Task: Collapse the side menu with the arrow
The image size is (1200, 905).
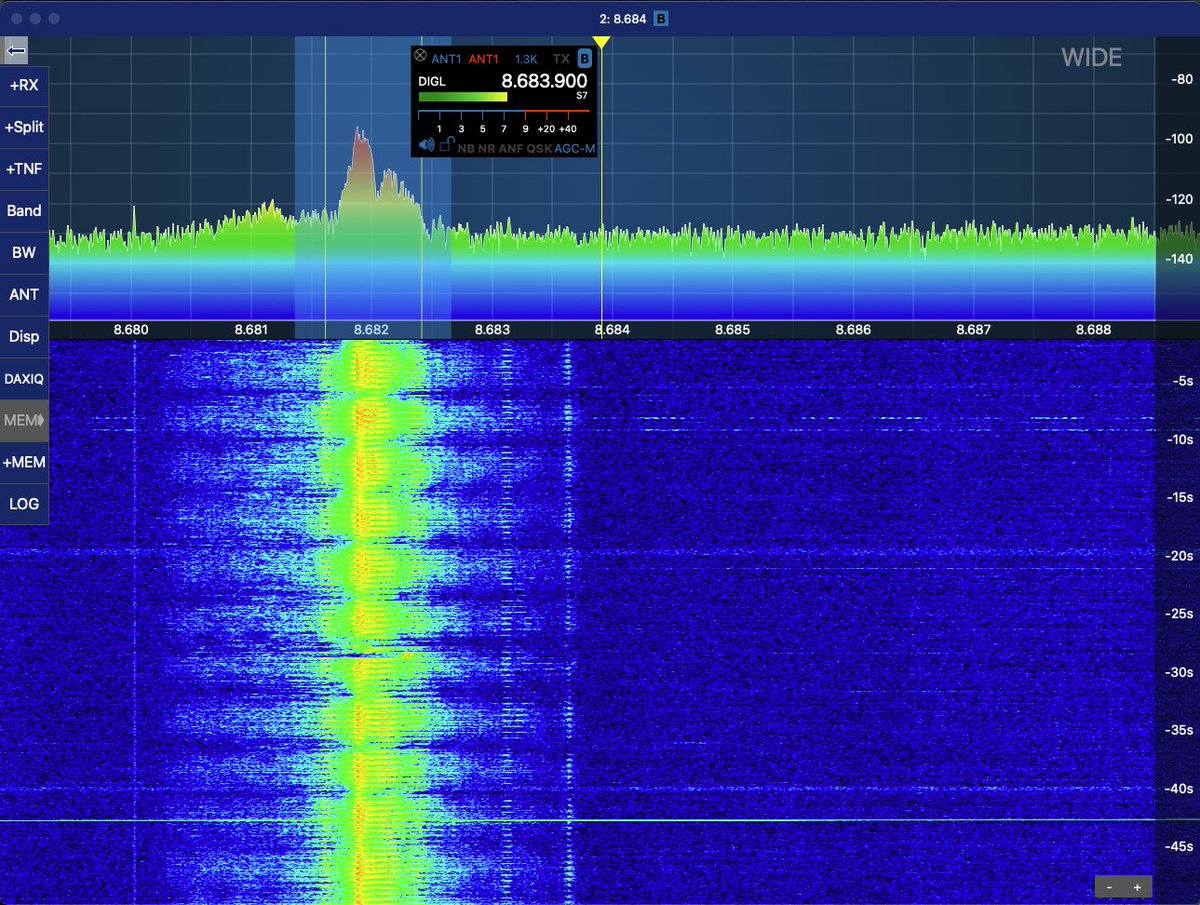Action: tap(15, 50)
